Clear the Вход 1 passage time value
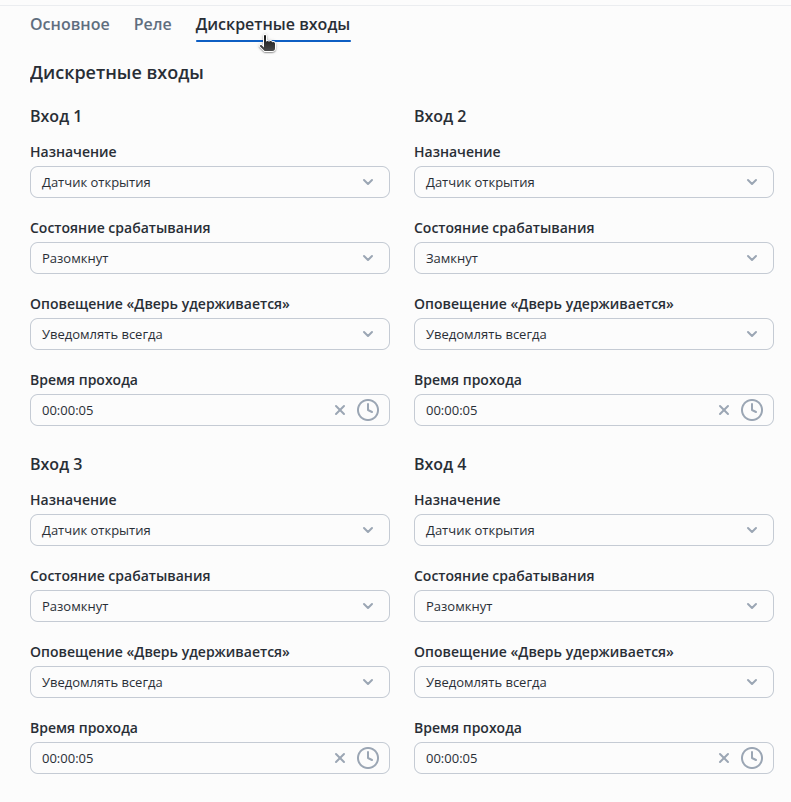Image resolution: width=791 pixels, height=802 pixels. 339,410
